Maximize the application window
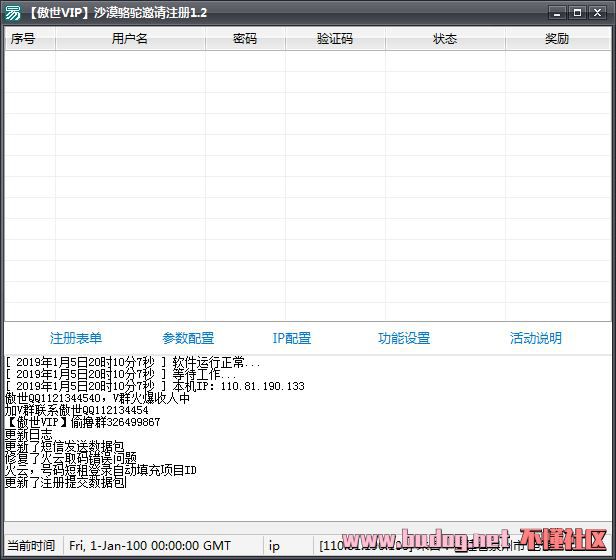Screen dimensions: 616x560 pos(577,13)
